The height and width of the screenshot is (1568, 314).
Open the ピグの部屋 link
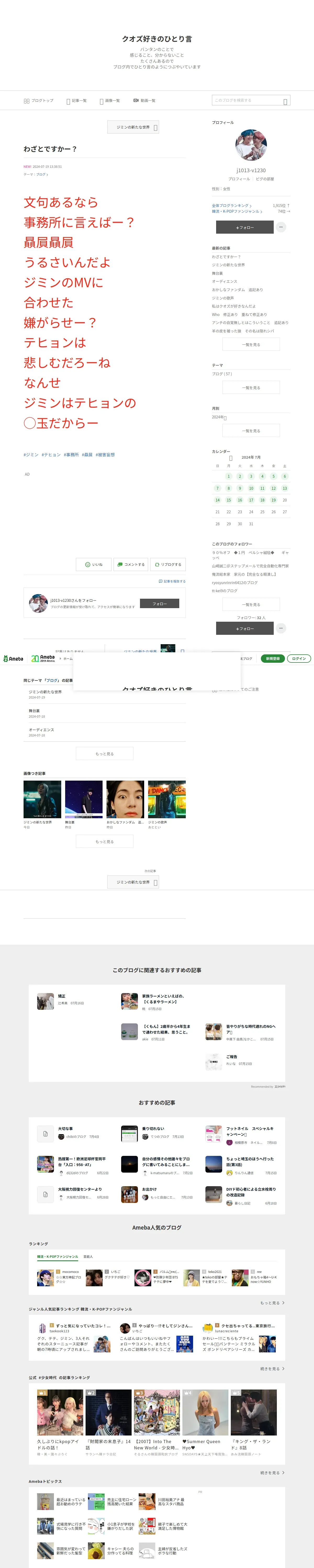(265, 179)
